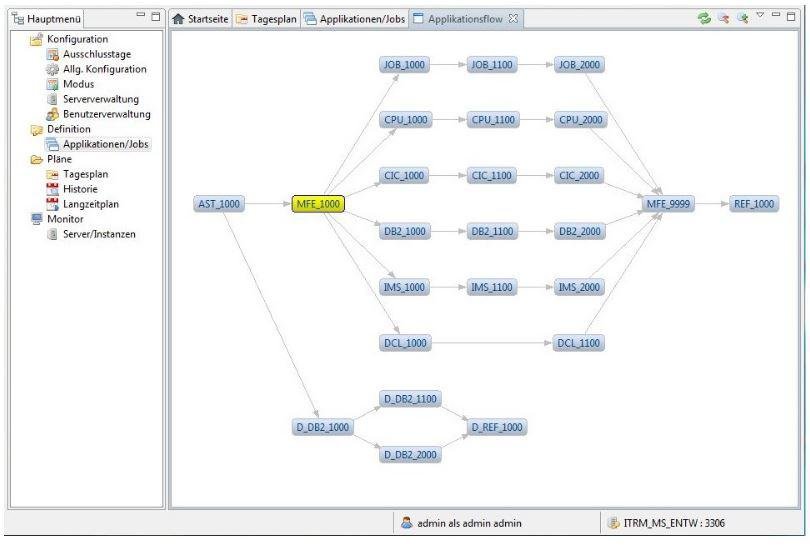The image size is (810, 554).
Task: Switch to the Applikationen/Jobs tab
Action: (355, 19)
